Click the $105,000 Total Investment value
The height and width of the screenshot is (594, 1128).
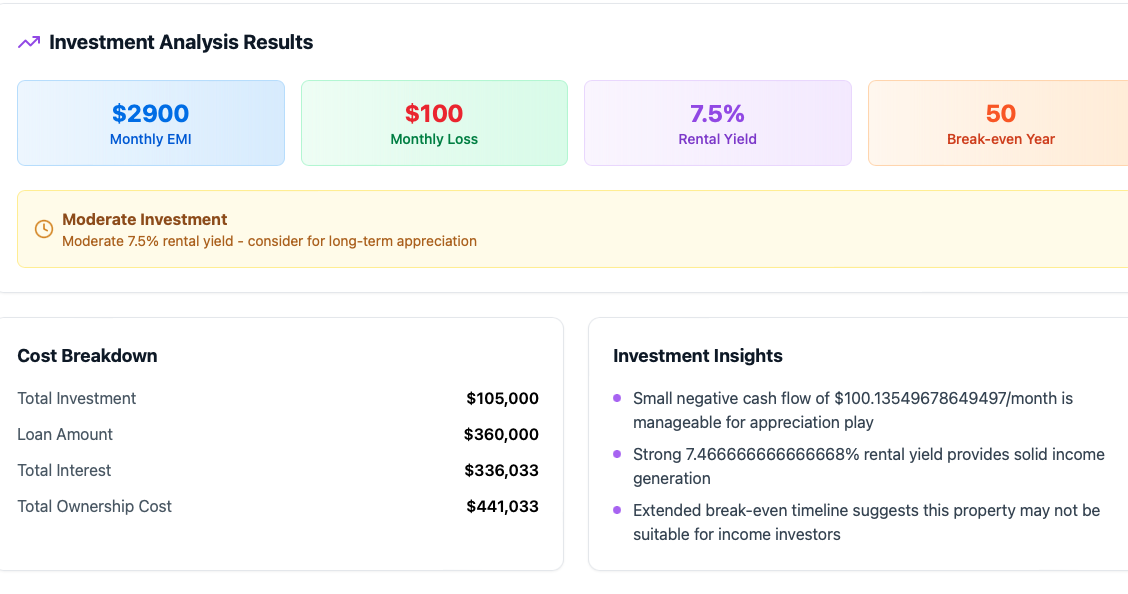[502, 398]
